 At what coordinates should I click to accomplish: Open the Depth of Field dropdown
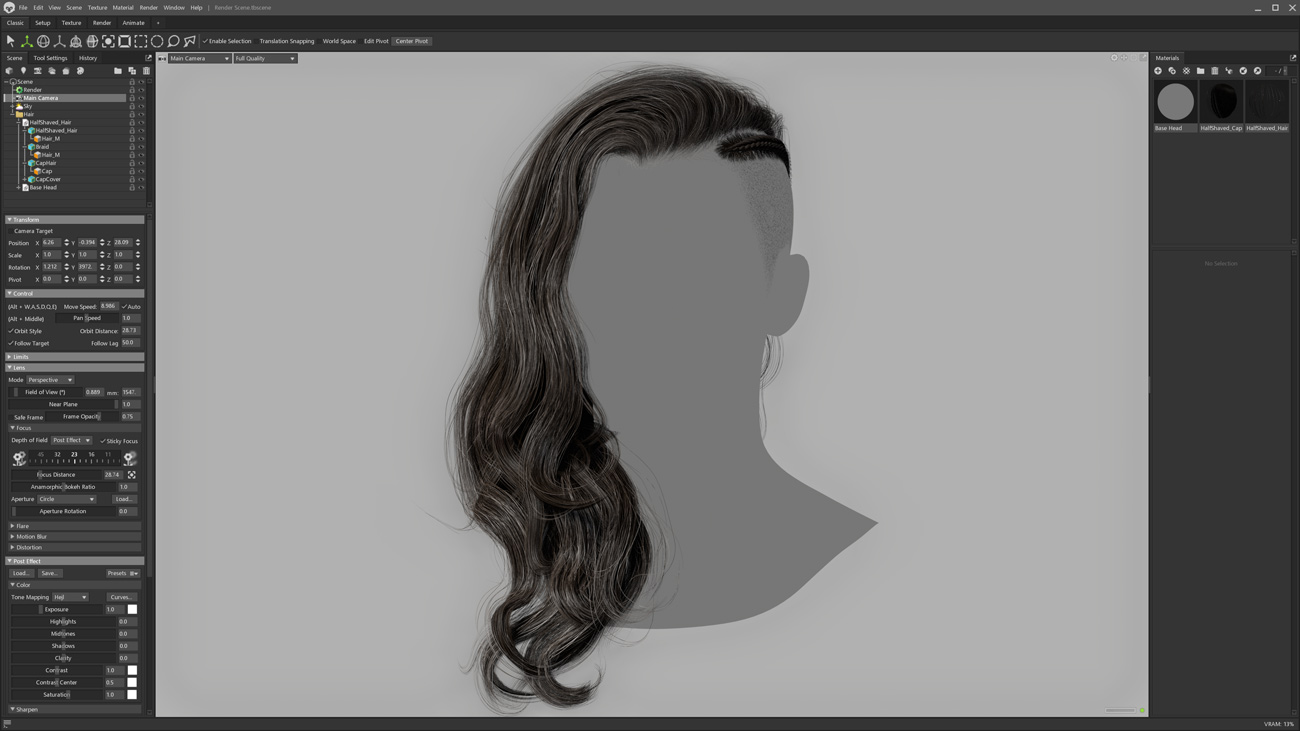coord(71,440)
